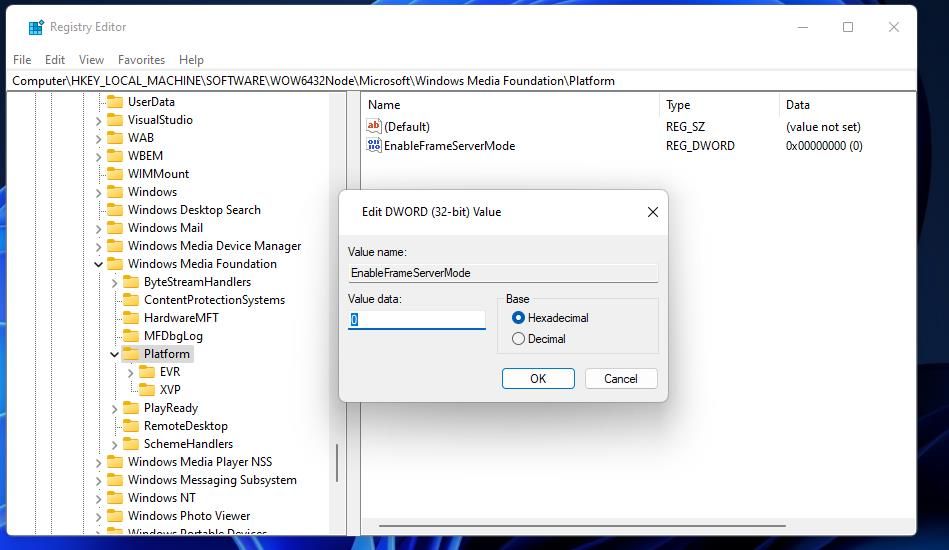Click the Value name field
This screenshot has height=550, width=949.
tap(503, 273)
